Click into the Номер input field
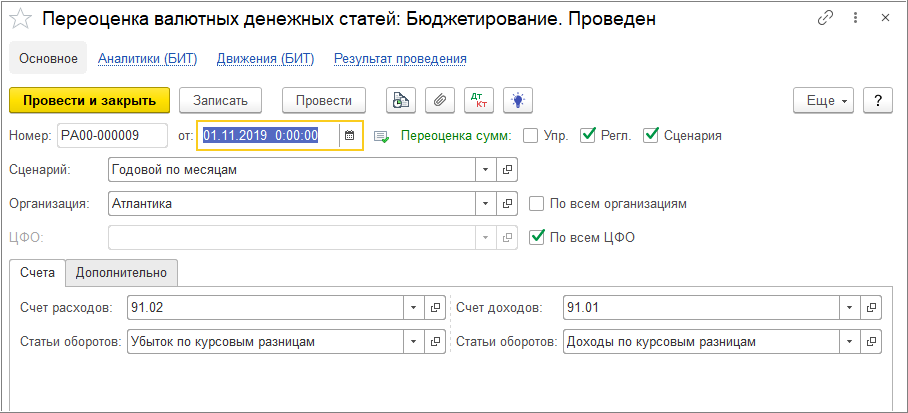This screenshot has height=413, width=908. tap(111, 136)
